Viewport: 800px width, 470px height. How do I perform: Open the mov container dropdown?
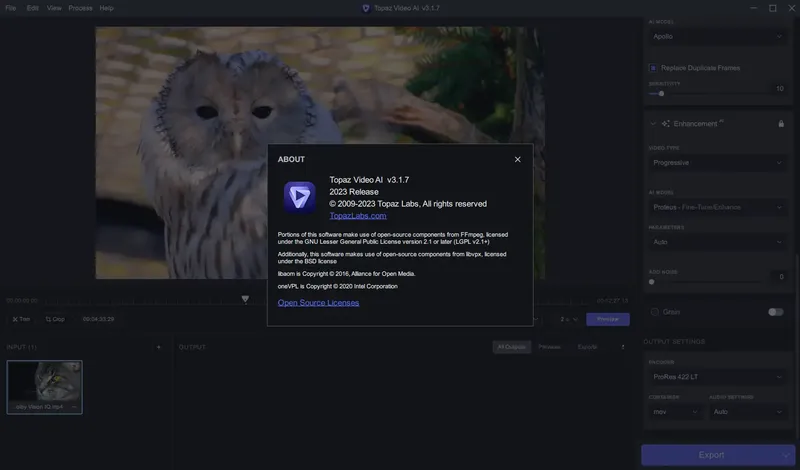pyautogui.click(x=675, y=412)
